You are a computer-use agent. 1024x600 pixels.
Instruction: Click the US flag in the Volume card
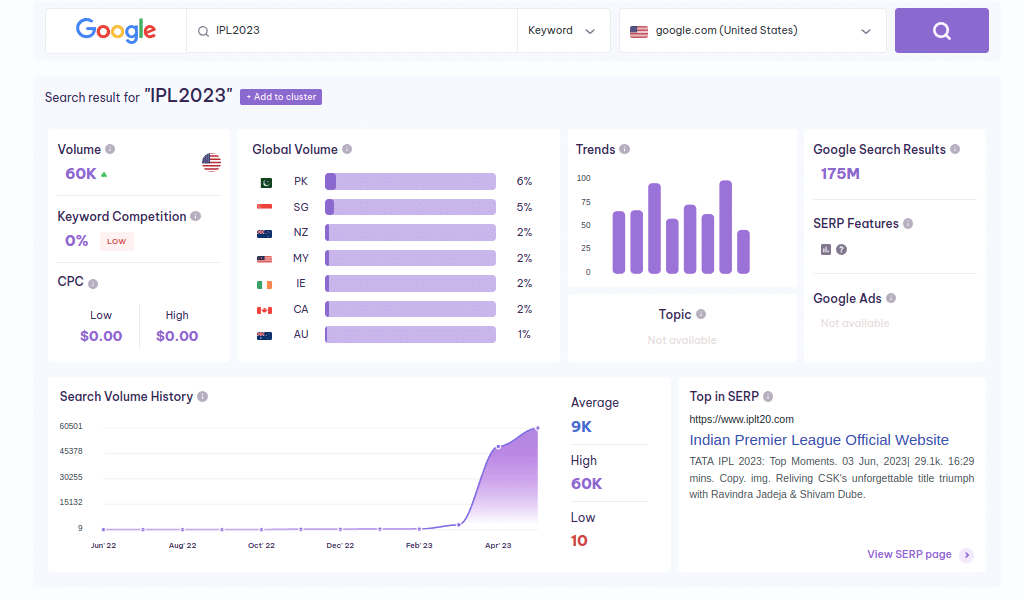click(212, 162)
